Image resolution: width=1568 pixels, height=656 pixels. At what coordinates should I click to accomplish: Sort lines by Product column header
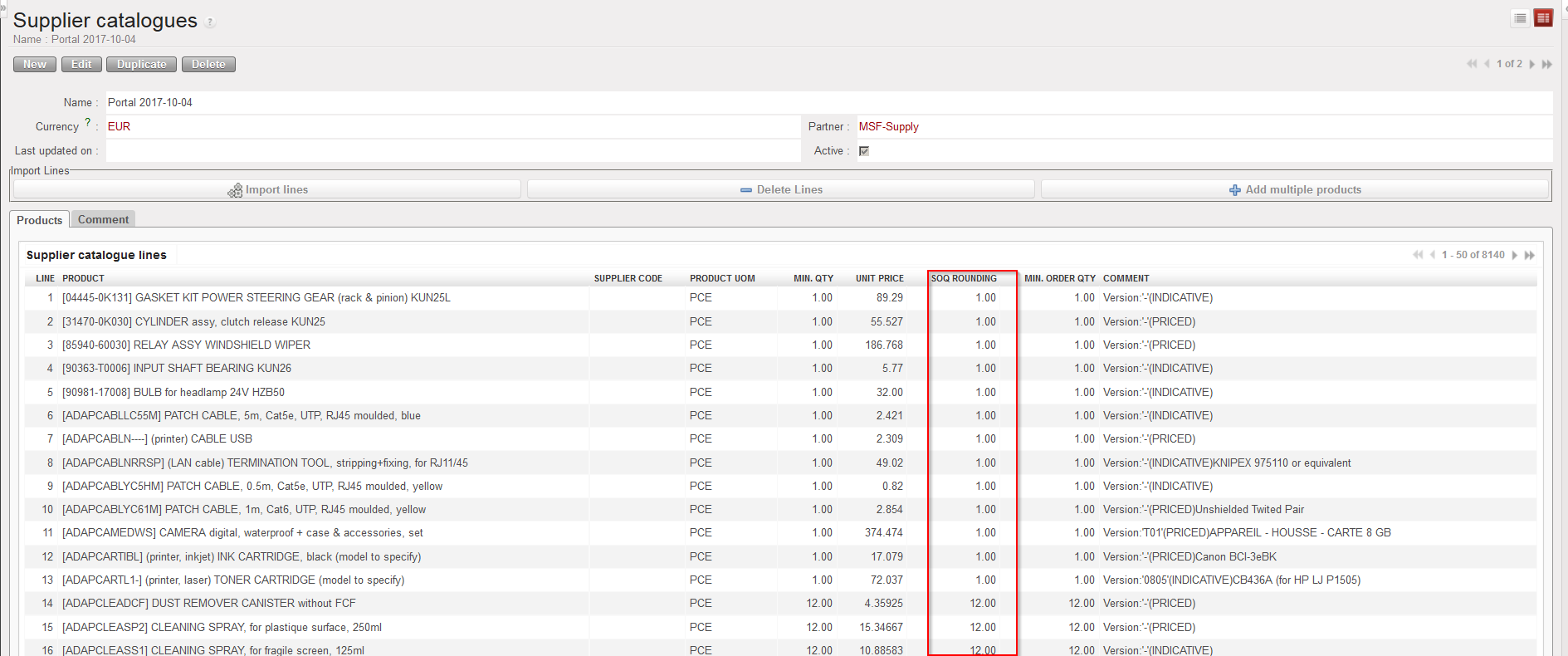coord(83,278)
